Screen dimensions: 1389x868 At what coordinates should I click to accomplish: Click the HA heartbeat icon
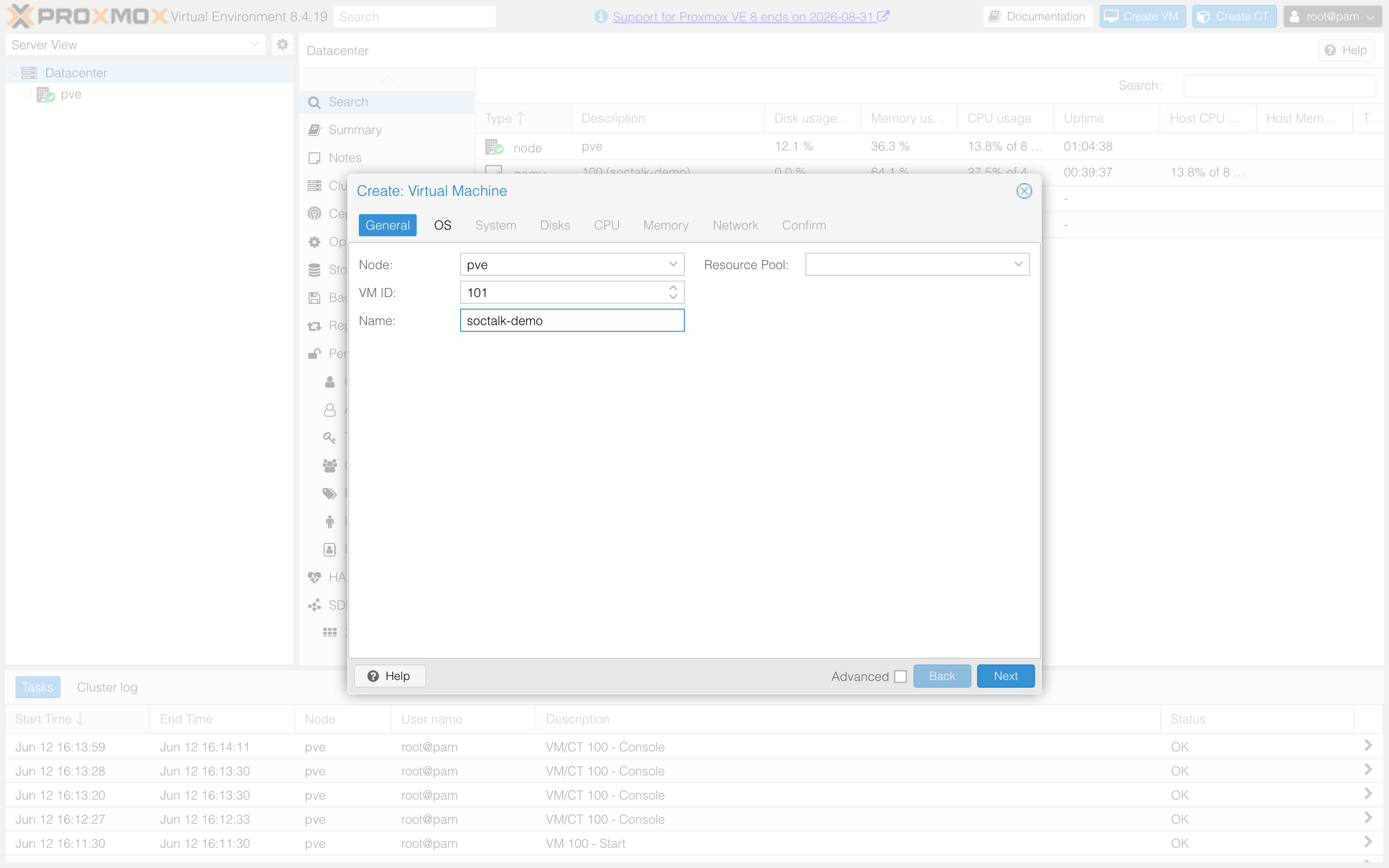pos(314,578)
